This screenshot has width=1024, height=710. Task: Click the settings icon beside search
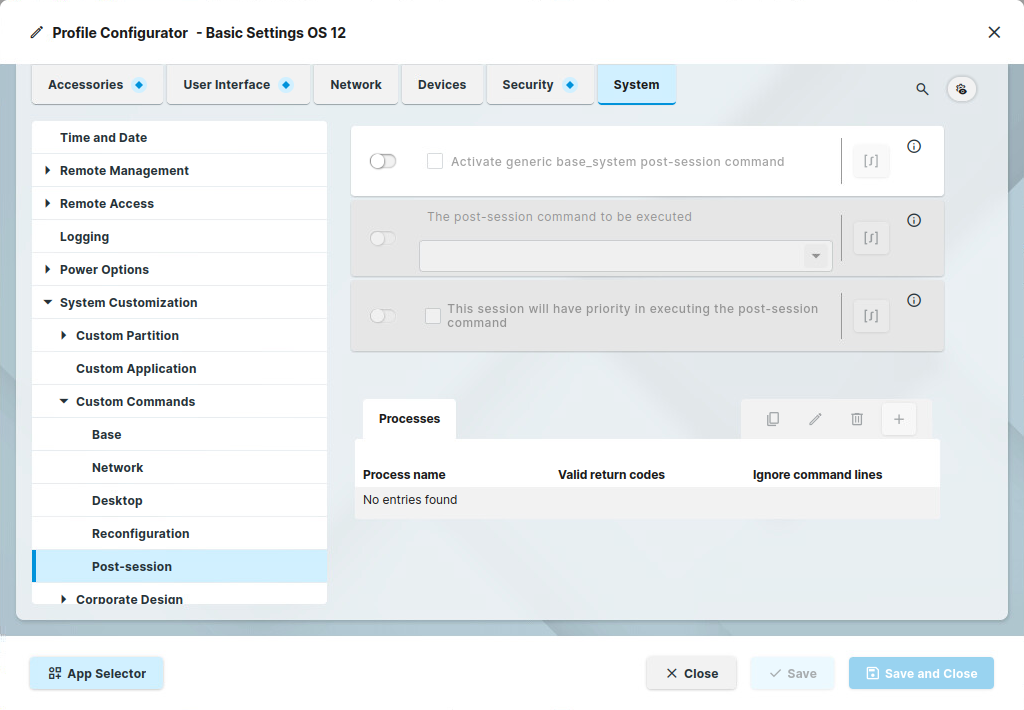961,89
